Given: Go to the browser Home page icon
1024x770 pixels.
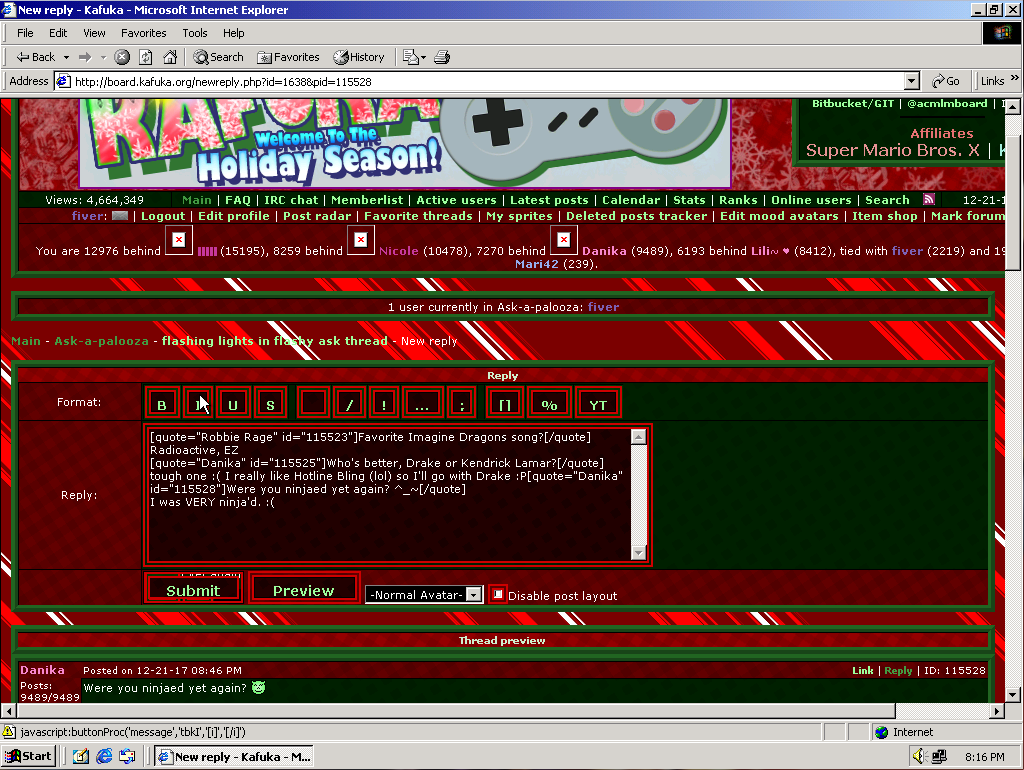Looking at the screenshot, I should click(170, 57).
